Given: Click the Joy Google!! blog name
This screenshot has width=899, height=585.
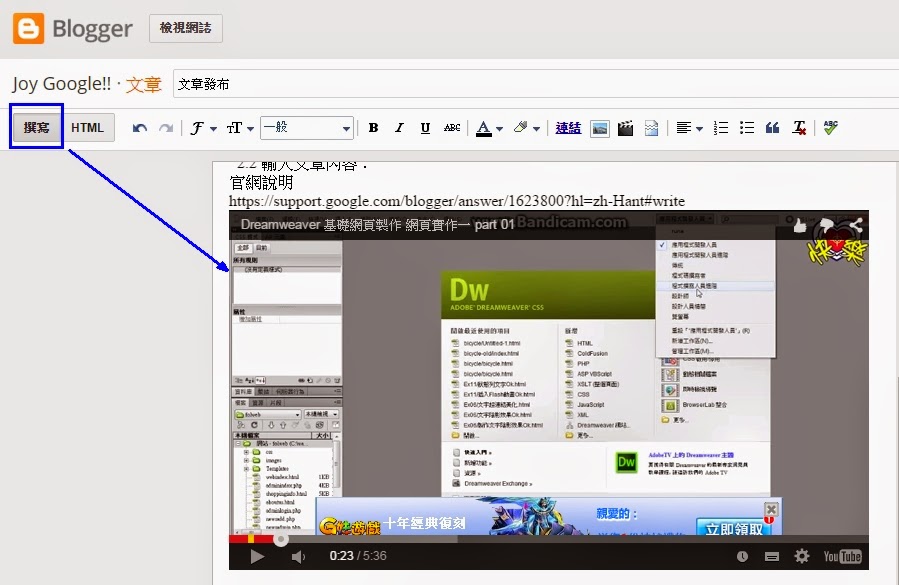Looking at the screenshot, I should (61, 84).
